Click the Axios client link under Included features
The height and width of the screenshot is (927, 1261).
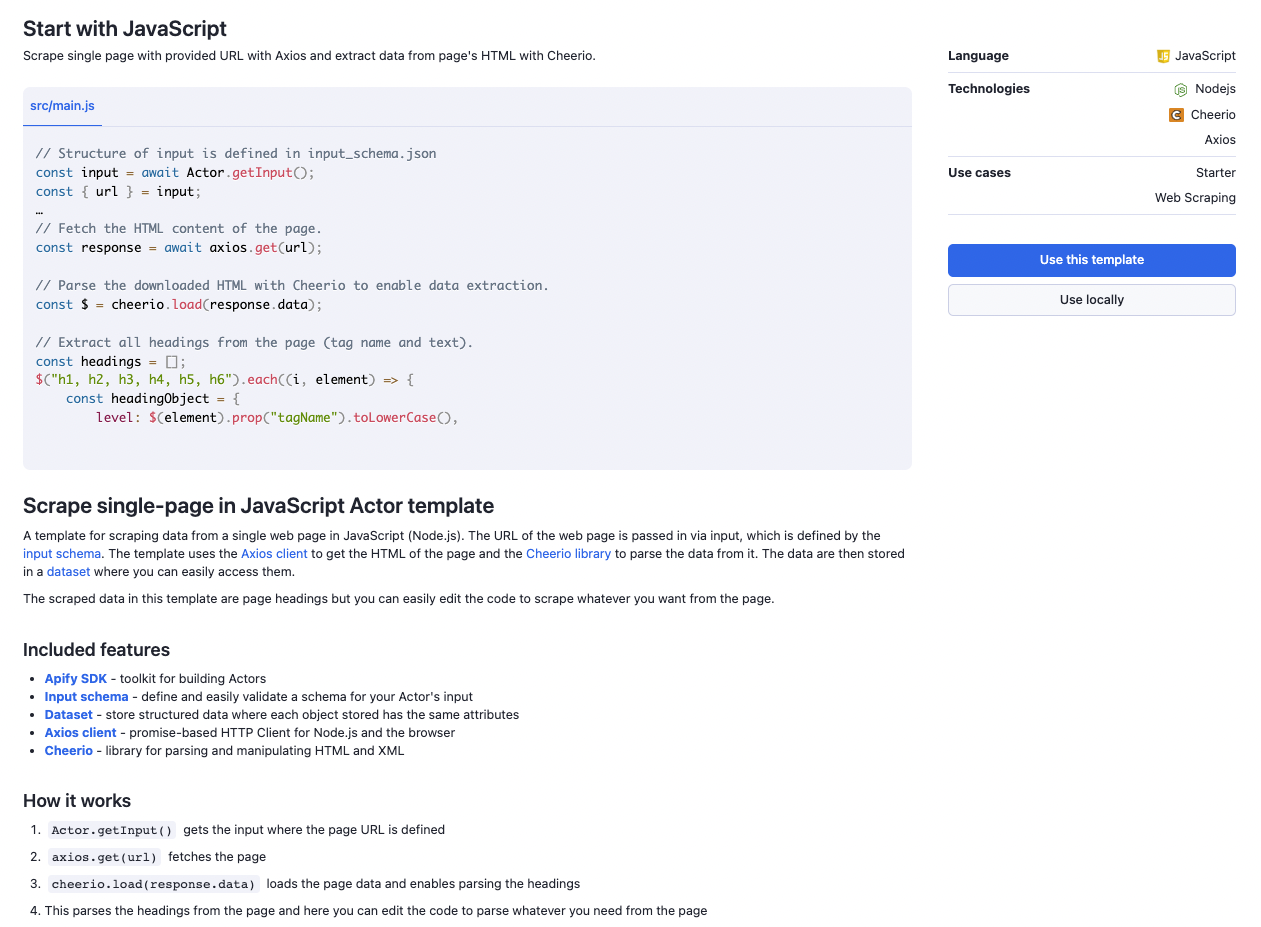80,732
